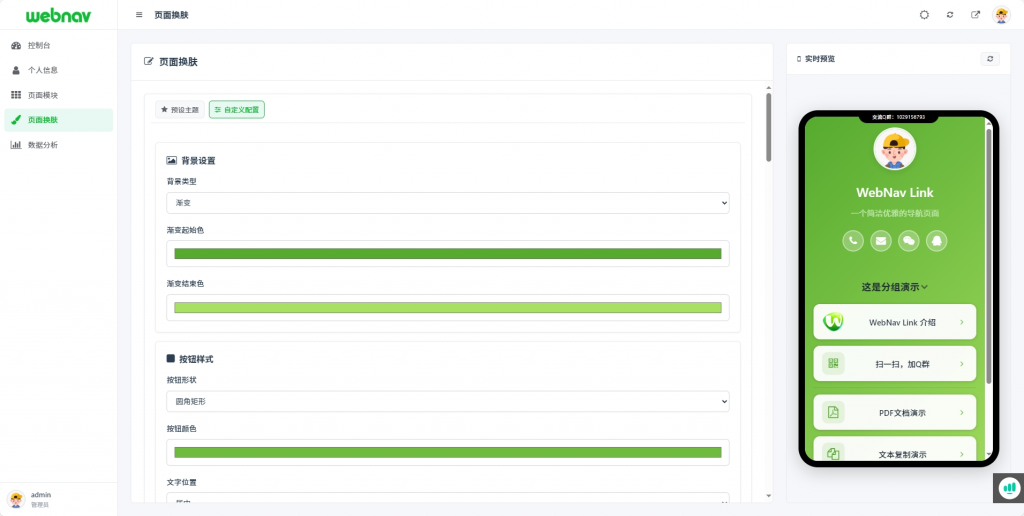Collapse the 这是分组演示 group in the preview
This screenshot has height=516, width=1024.
click(x=894, y=287)
